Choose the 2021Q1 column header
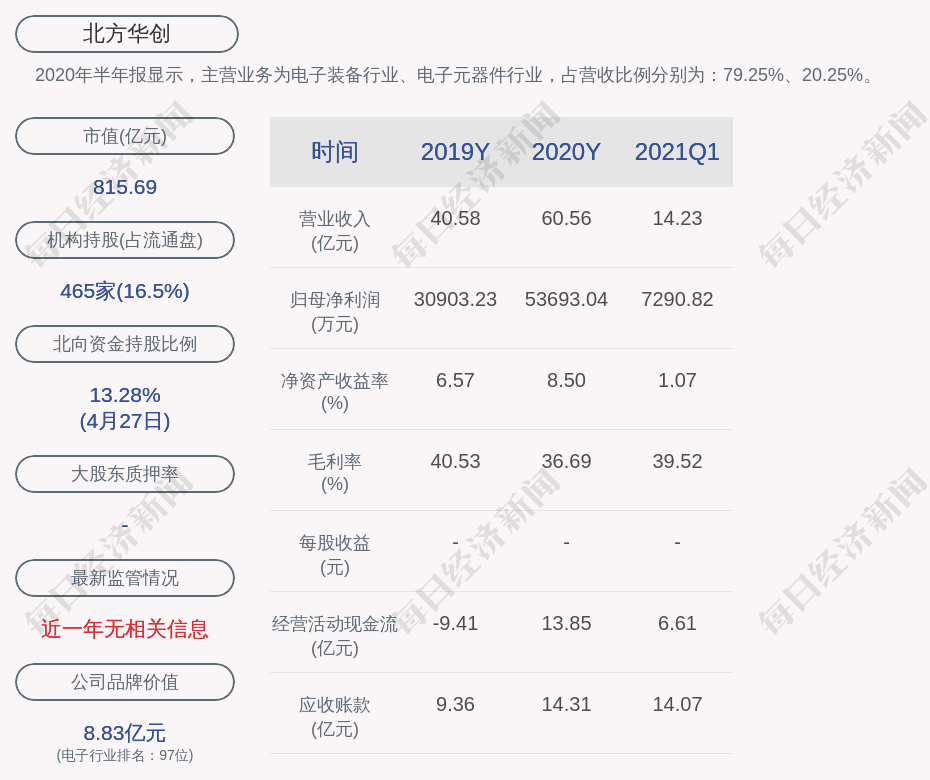930x780 pixels. pyautogui.click(x=677, y=152)
